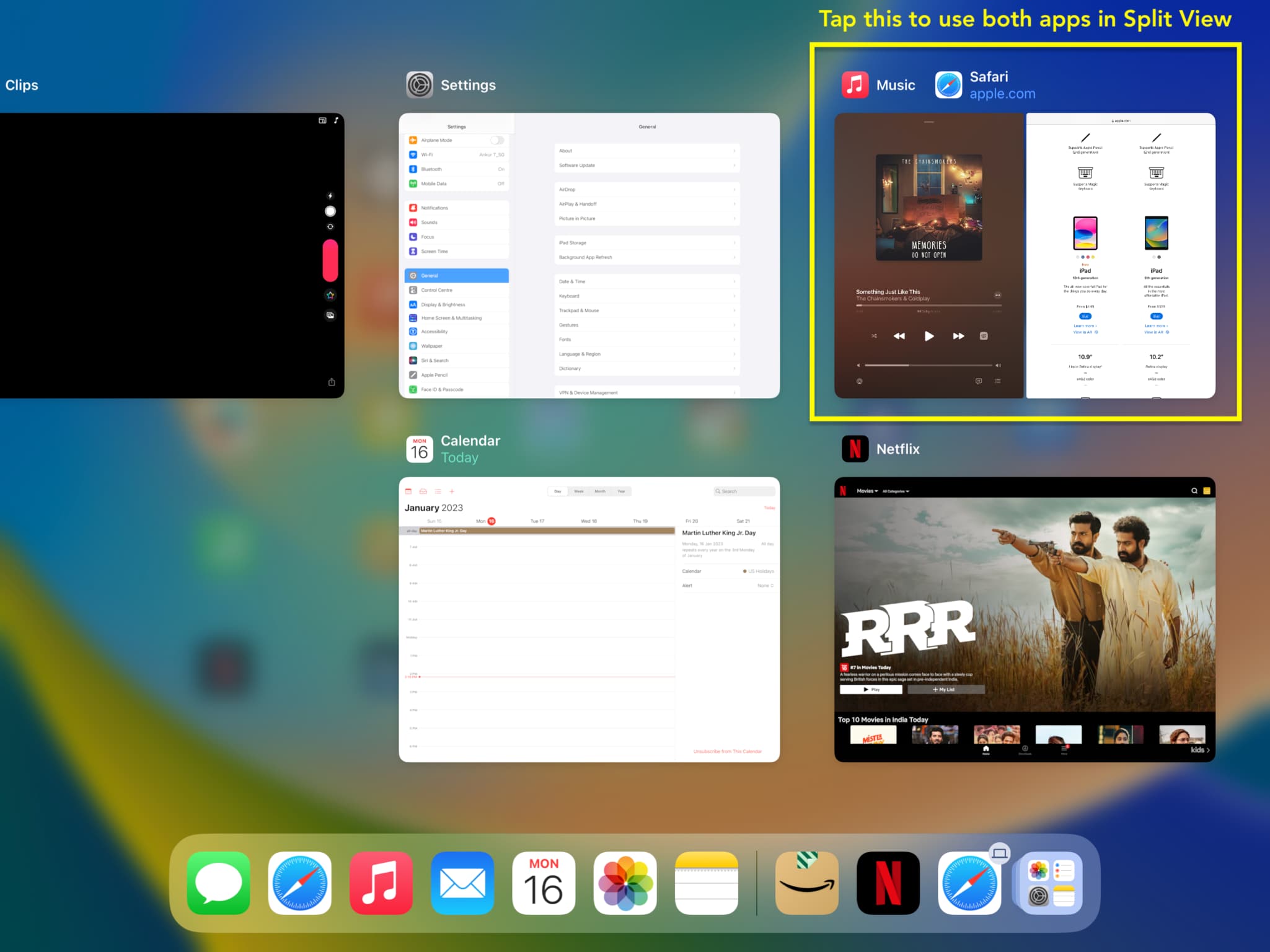Tap the Settings gear icon above Settings card
The image size is (1270, 952).
tap(420, 85)
